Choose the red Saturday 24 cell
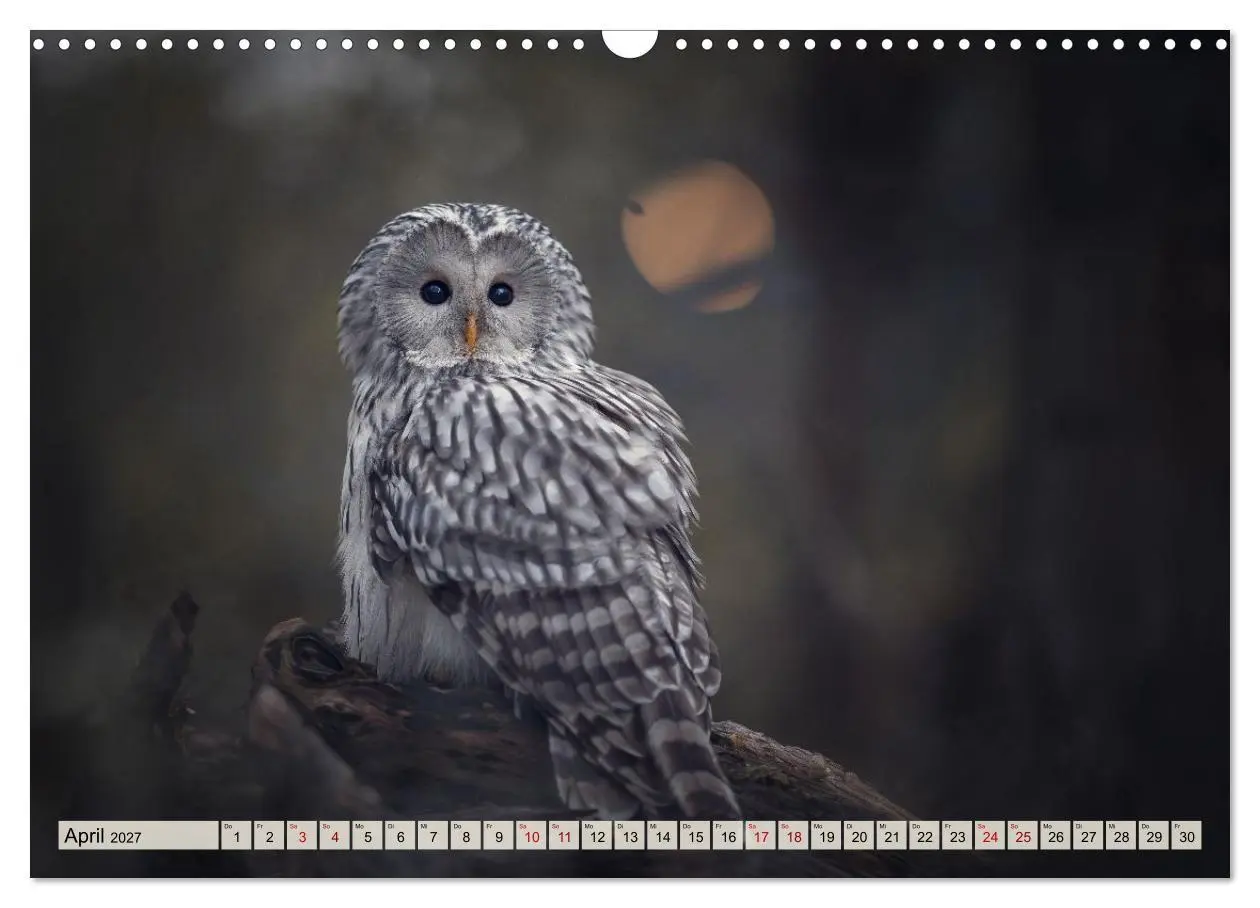 coord(989,836)
